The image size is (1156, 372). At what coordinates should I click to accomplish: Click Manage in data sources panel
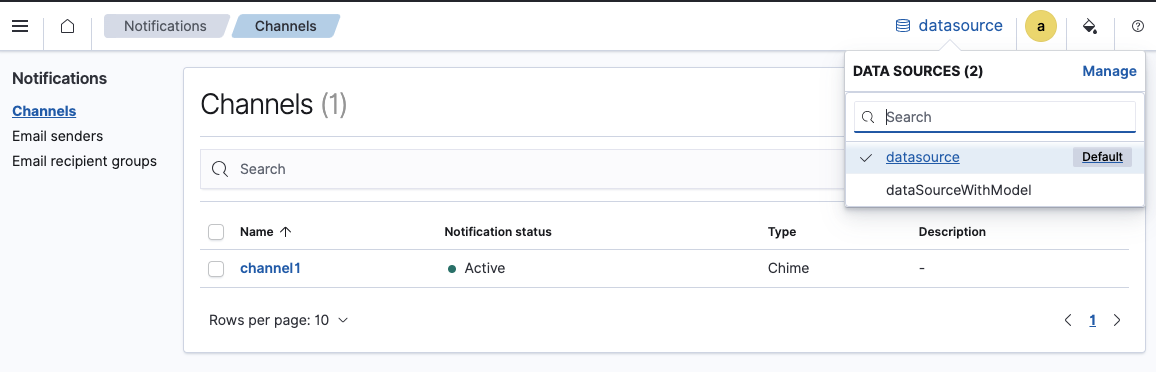[1109, 71]
